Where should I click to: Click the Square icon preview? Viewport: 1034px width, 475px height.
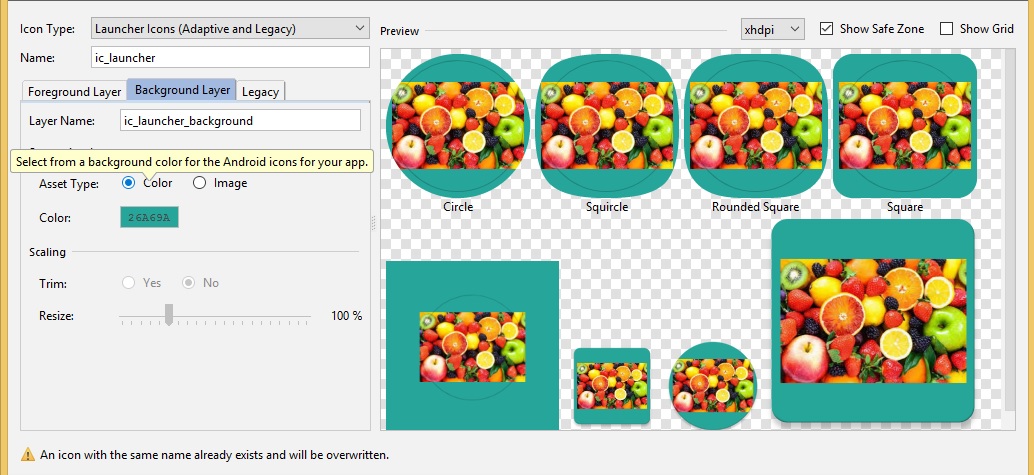tap(904, 125)
